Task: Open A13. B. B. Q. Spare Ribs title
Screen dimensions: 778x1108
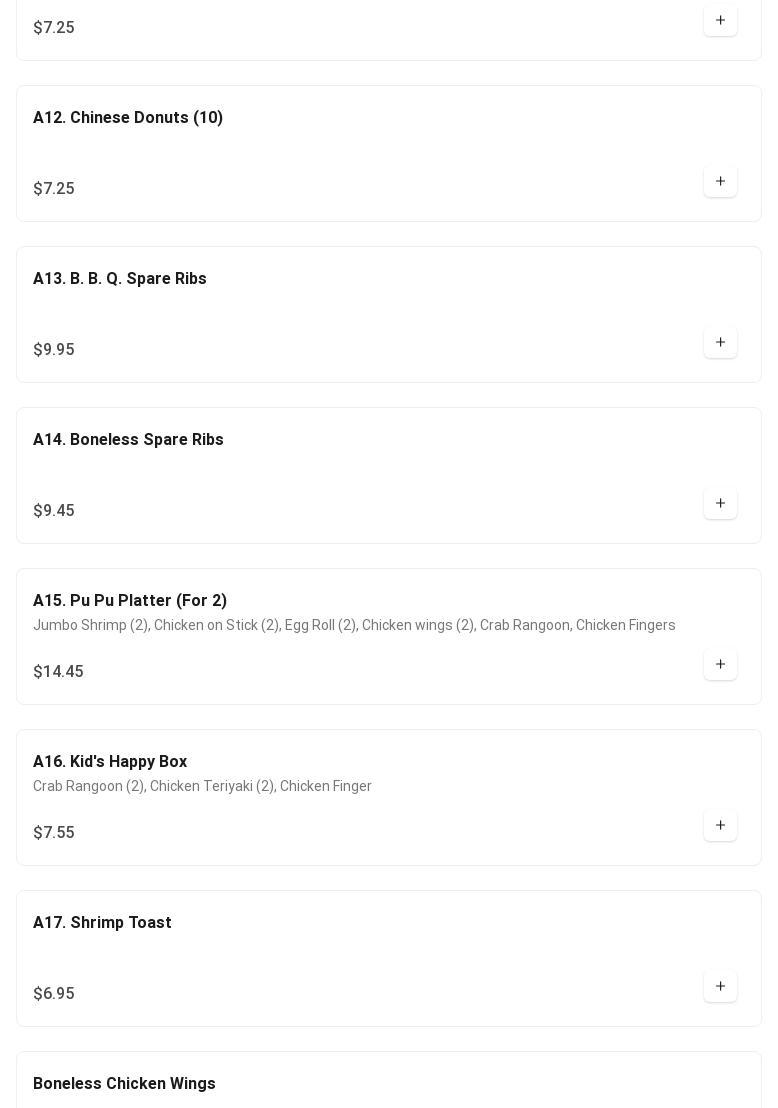Action: [x=119, y=278]
